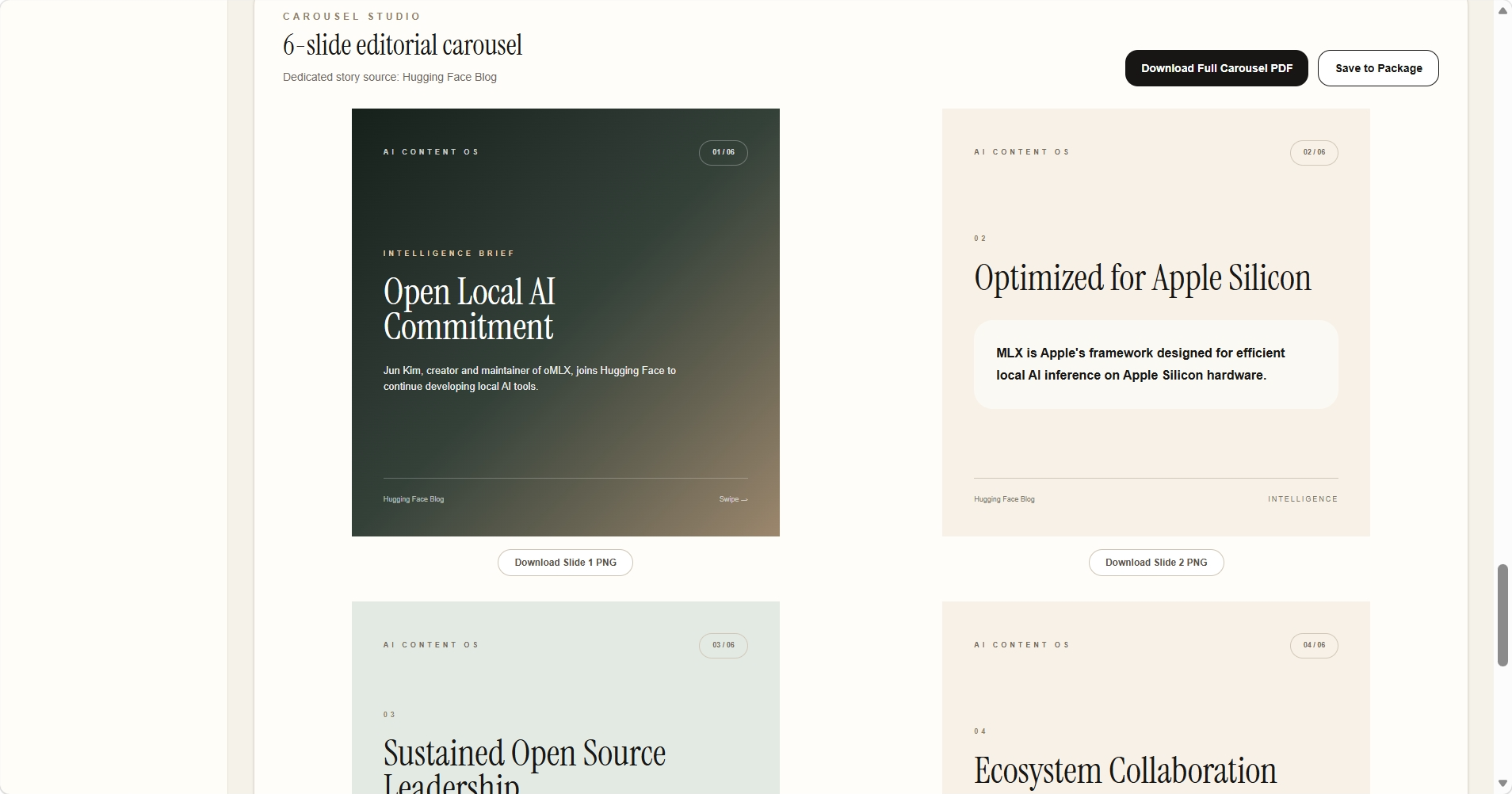
Task: Click the '6-slide editorial carousel' heading
Action: 403,45
